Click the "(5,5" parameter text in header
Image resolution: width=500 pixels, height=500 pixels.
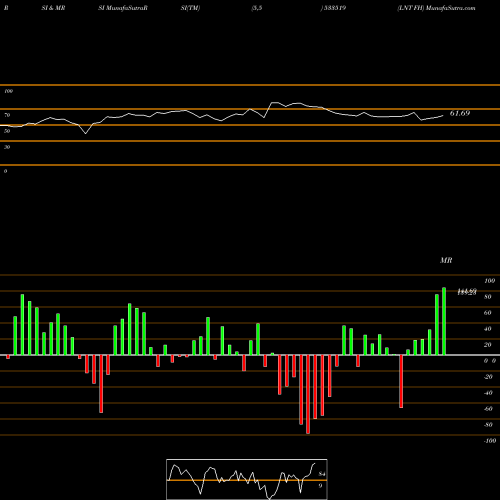click(257, 8)
